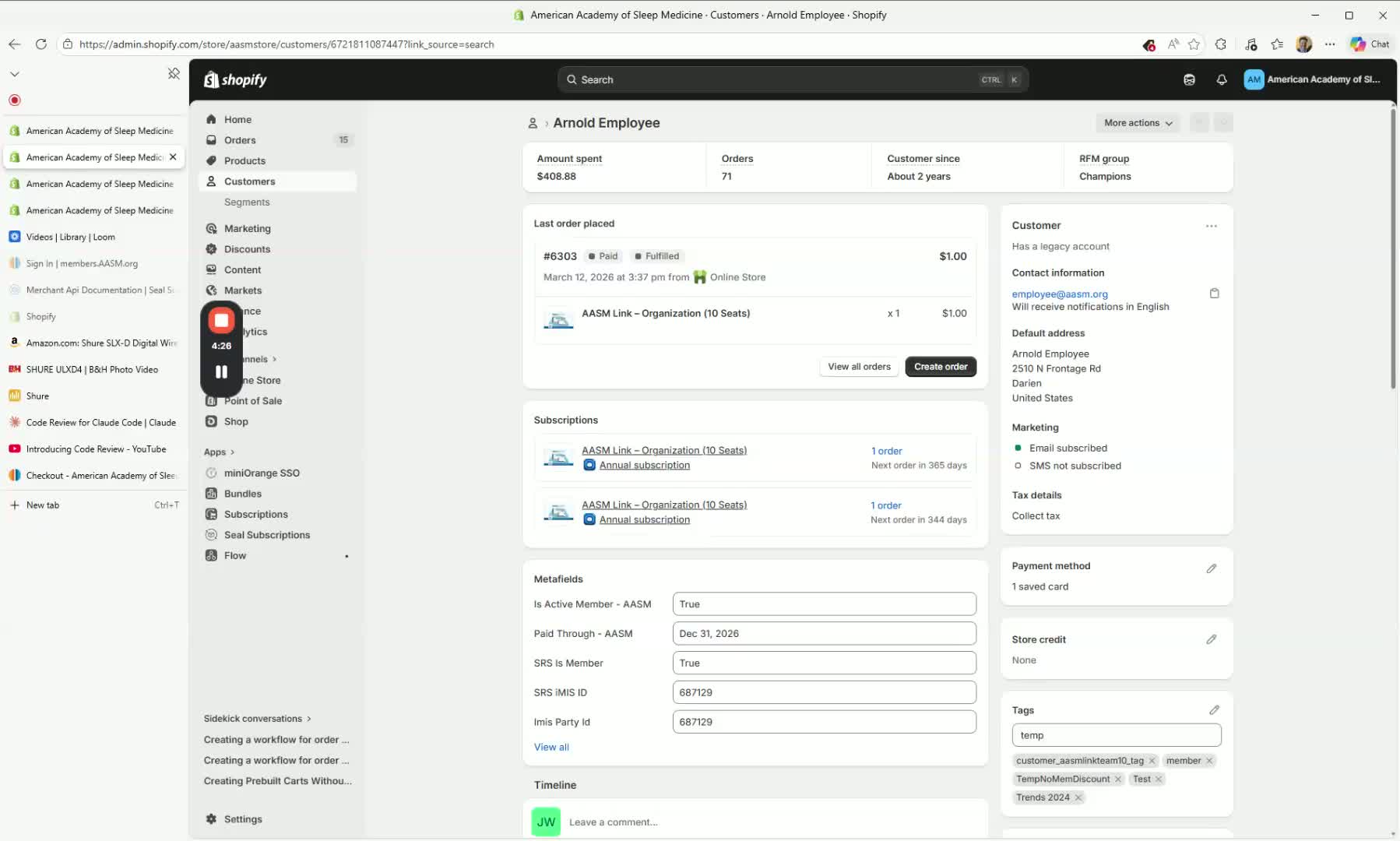Stop the Loom recording

tap(221, 320)
